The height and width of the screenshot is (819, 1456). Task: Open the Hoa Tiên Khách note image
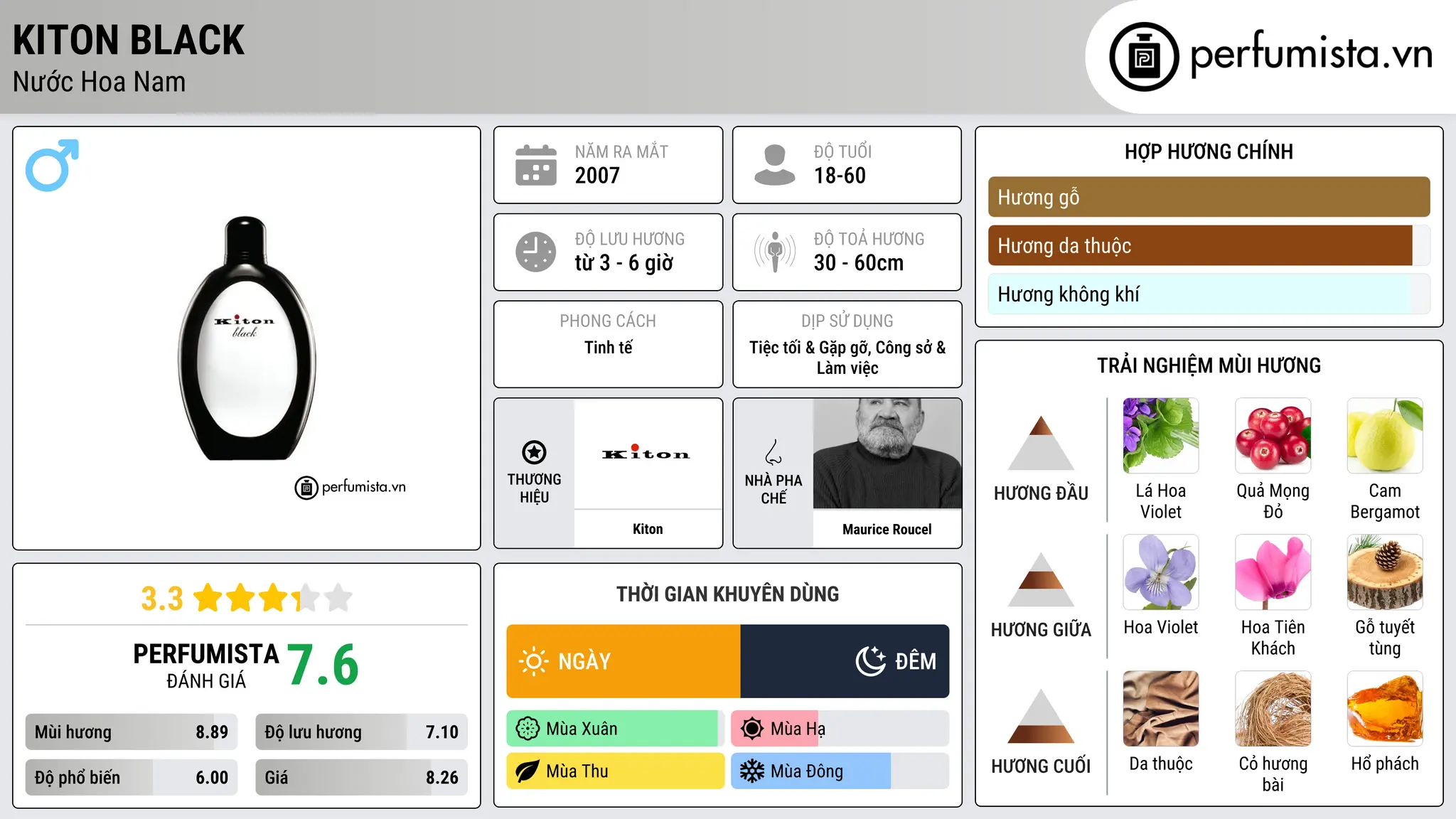(x=1273, y=572)
